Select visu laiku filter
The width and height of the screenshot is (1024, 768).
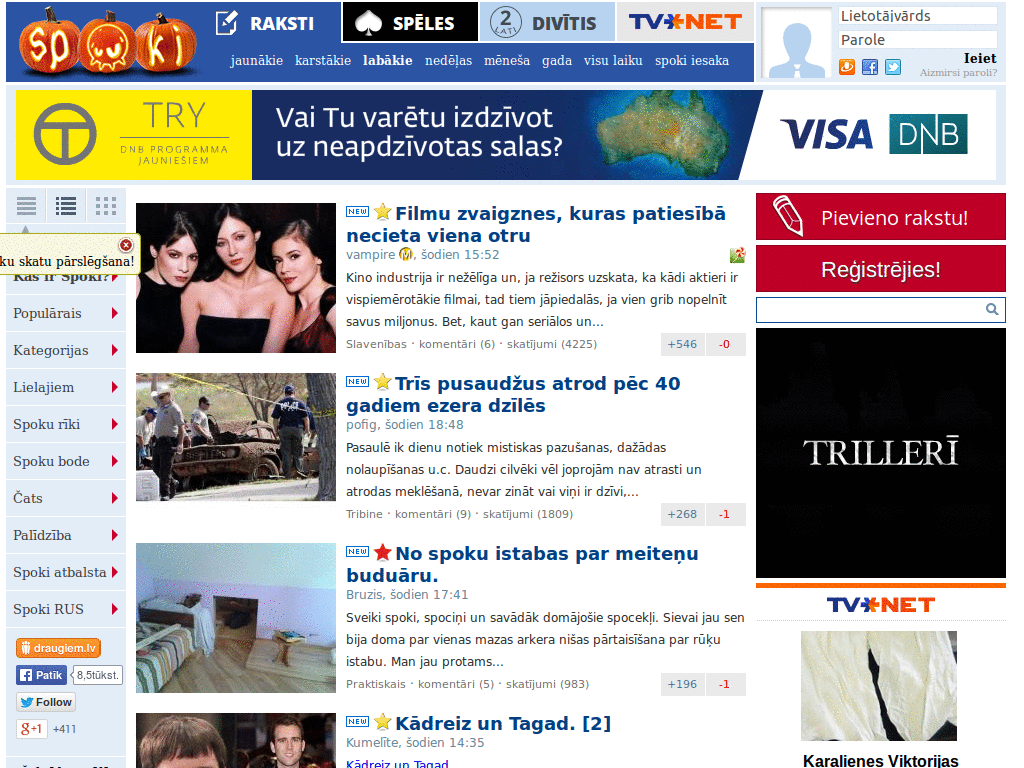pos(613,61)
